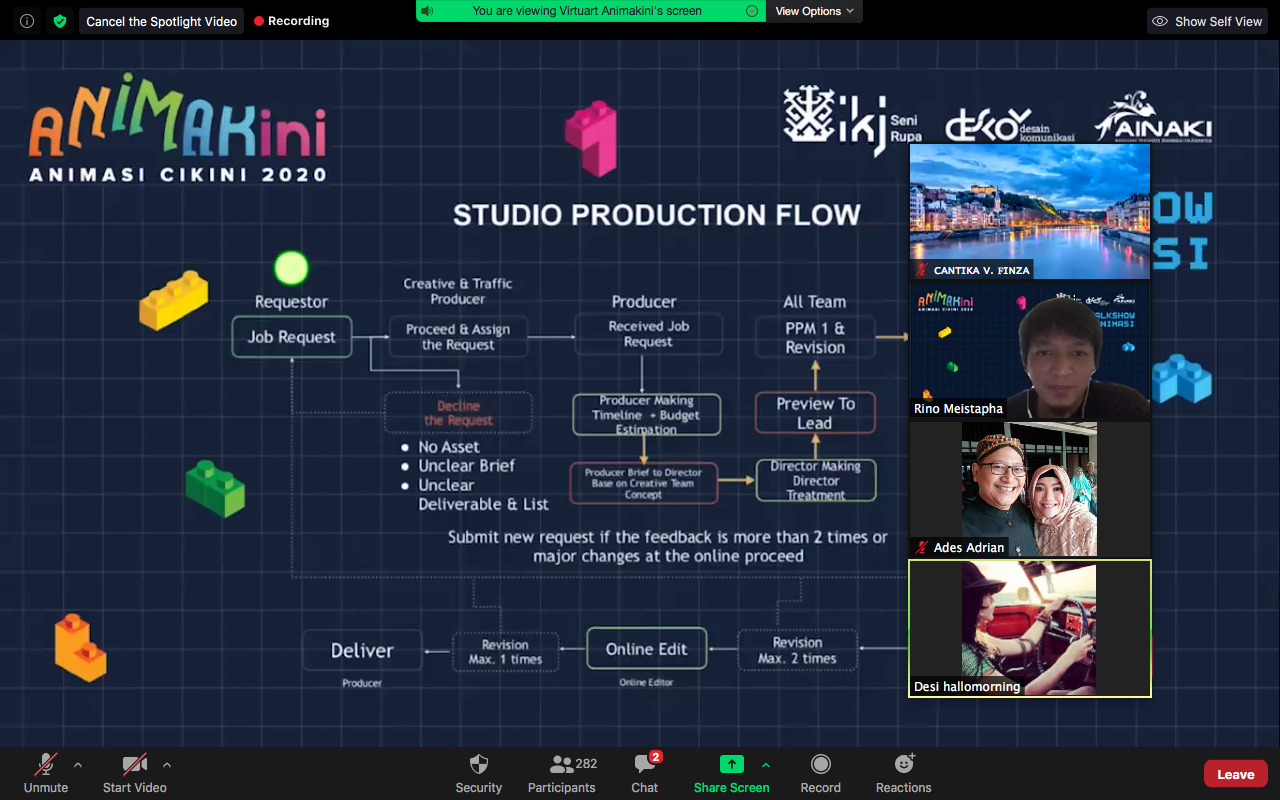Viewport: 1280px width, 800px height.
Task: Click the Producer Making Timeline + Budget Estimation box
Action: pos(646,415)
